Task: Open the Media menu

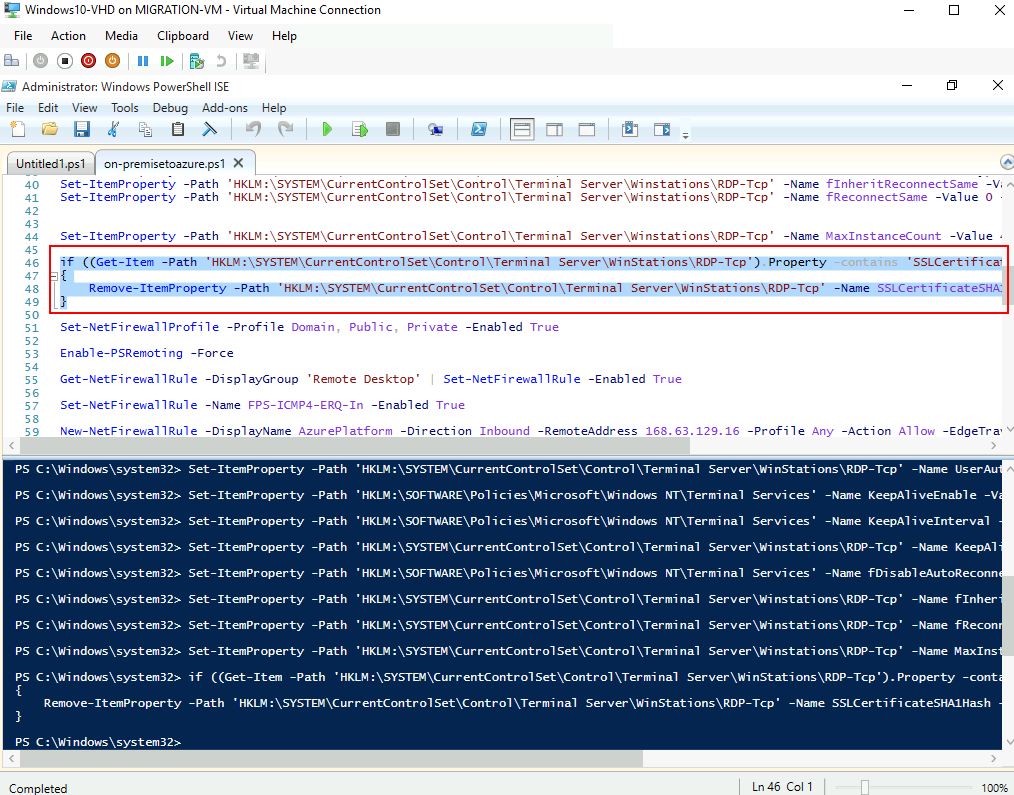Action: pos(121,36)
